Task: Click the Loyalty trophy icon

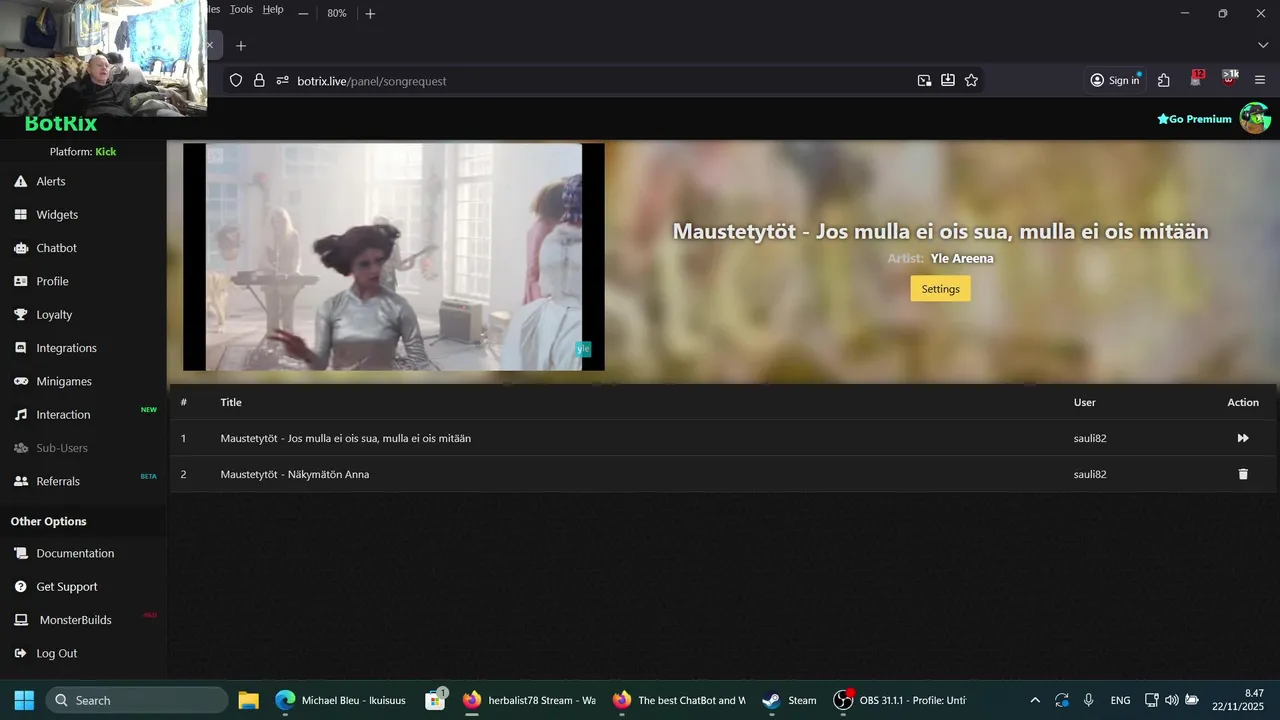Action: pos(20,315)
